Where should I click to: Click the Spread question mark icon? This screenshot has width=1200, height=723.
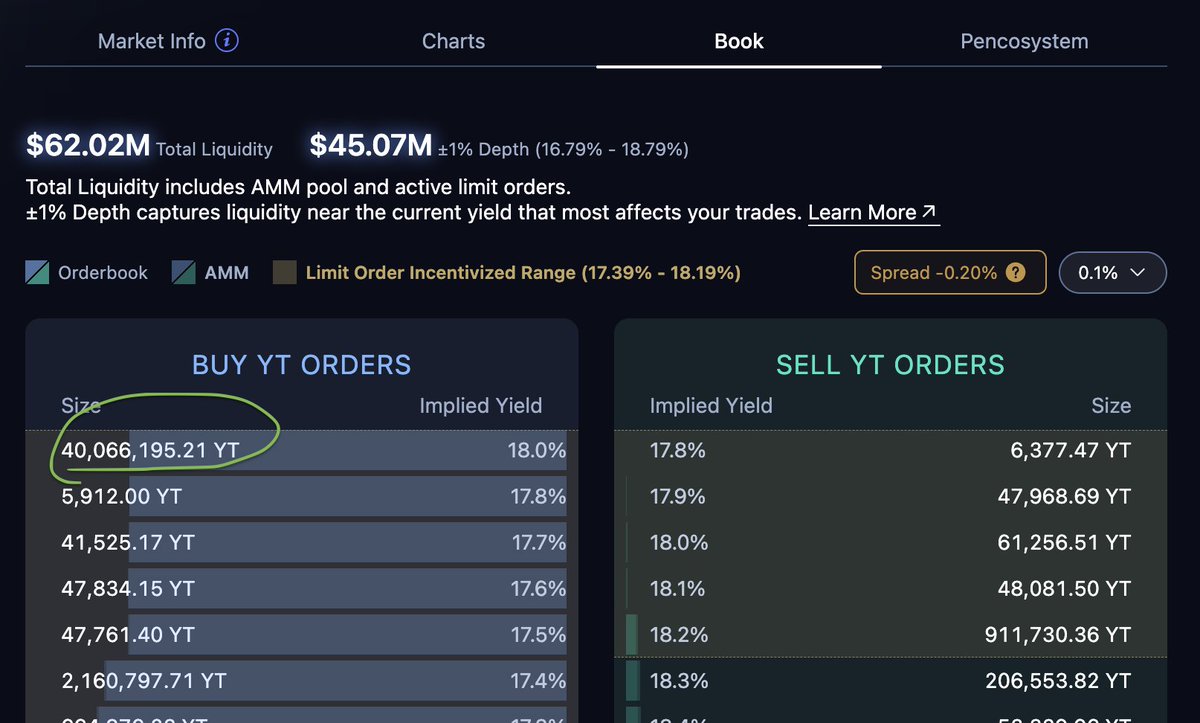point(1015,272)
